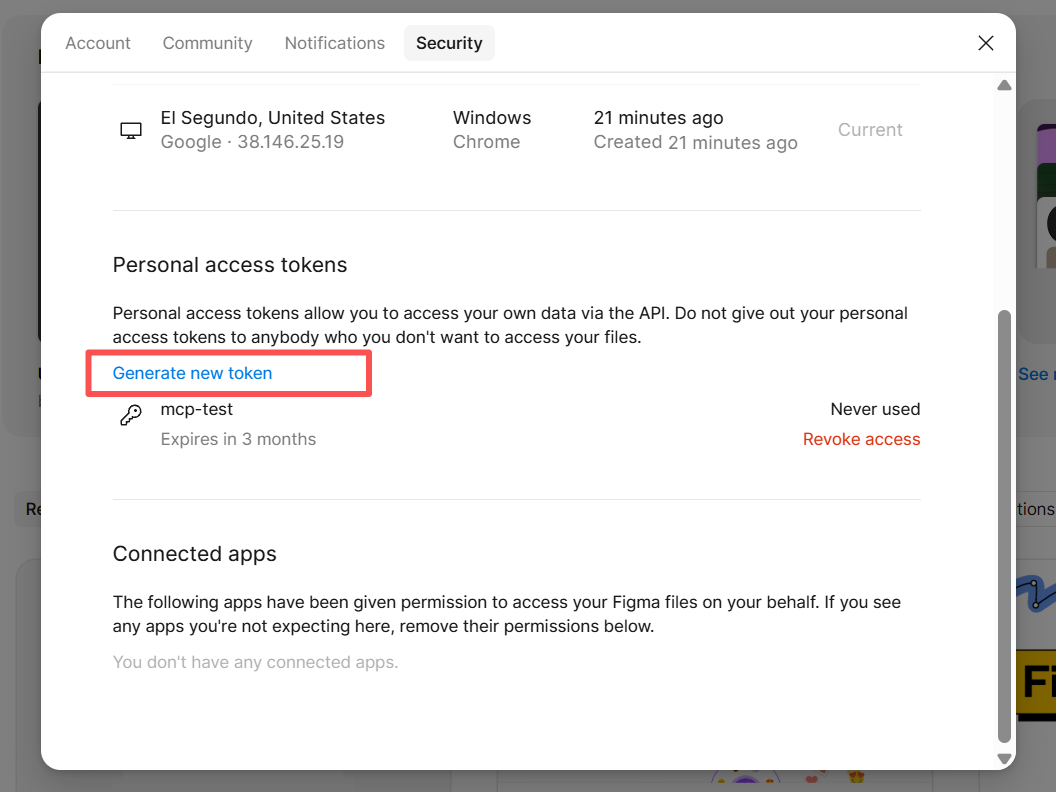1056x792 pixels.
Task: Click the Expires in 3 months text
Action: tap(238, 439)
